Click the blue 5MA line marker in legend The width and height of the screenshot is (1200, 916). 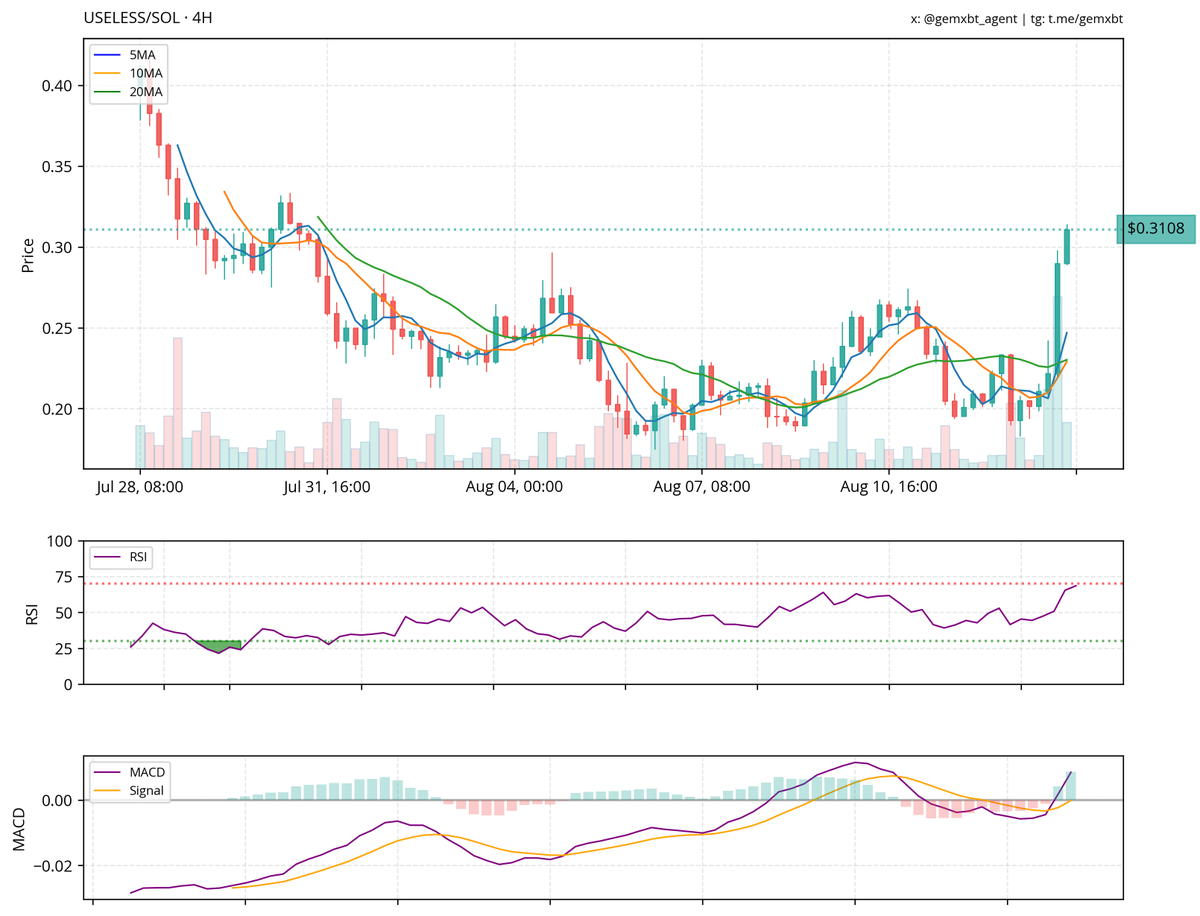105,53
